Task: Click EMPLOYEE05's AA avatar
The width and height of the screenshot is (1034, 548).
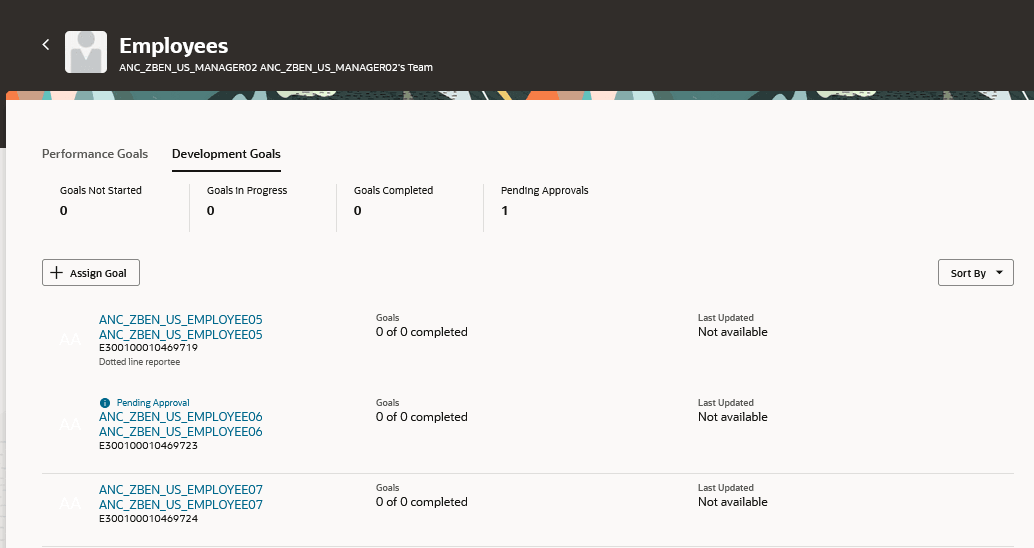Action: 70,340
